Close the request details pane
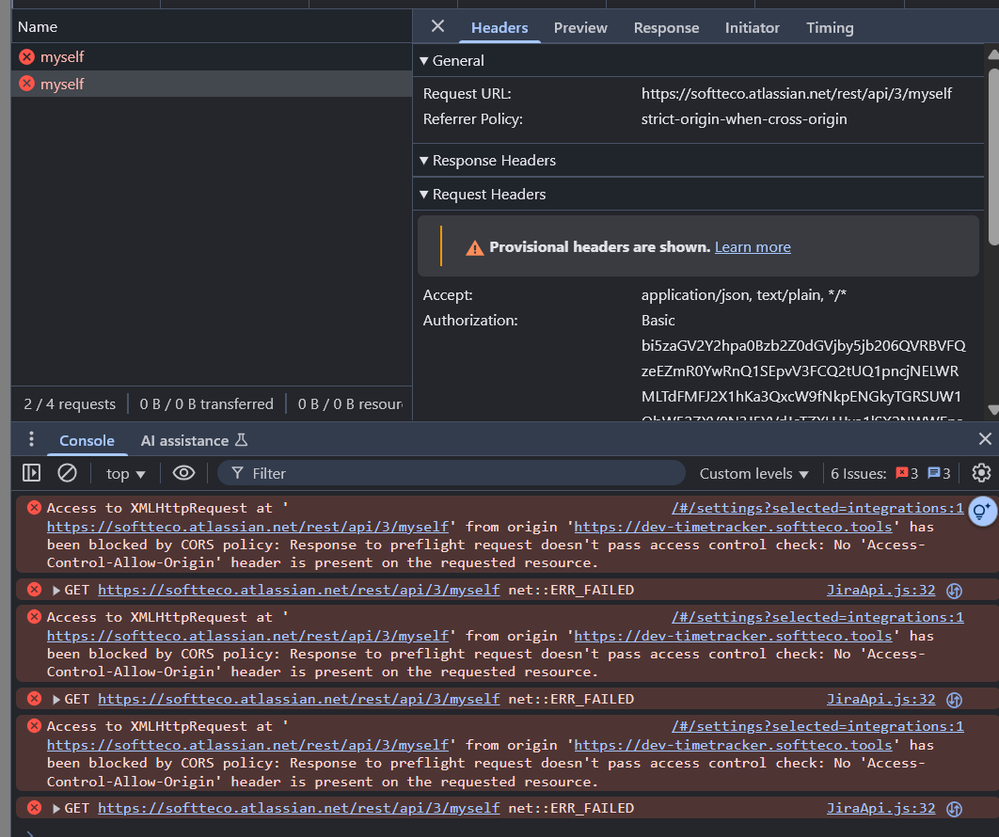The height and width of the screenshot is (837, 999). pyautogui.click(x=438, y=26)
